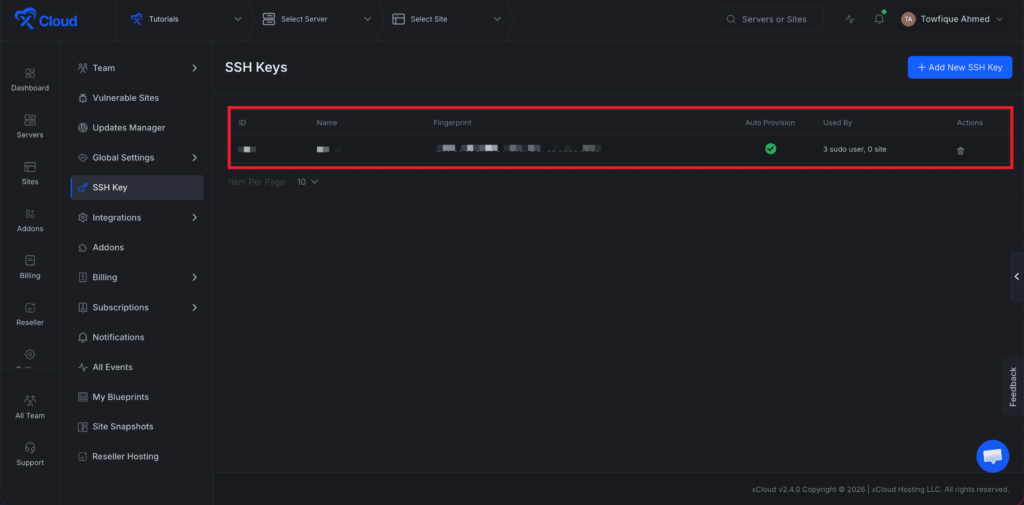
Task: Open Servers from the left rail
Action: [30, 126]
